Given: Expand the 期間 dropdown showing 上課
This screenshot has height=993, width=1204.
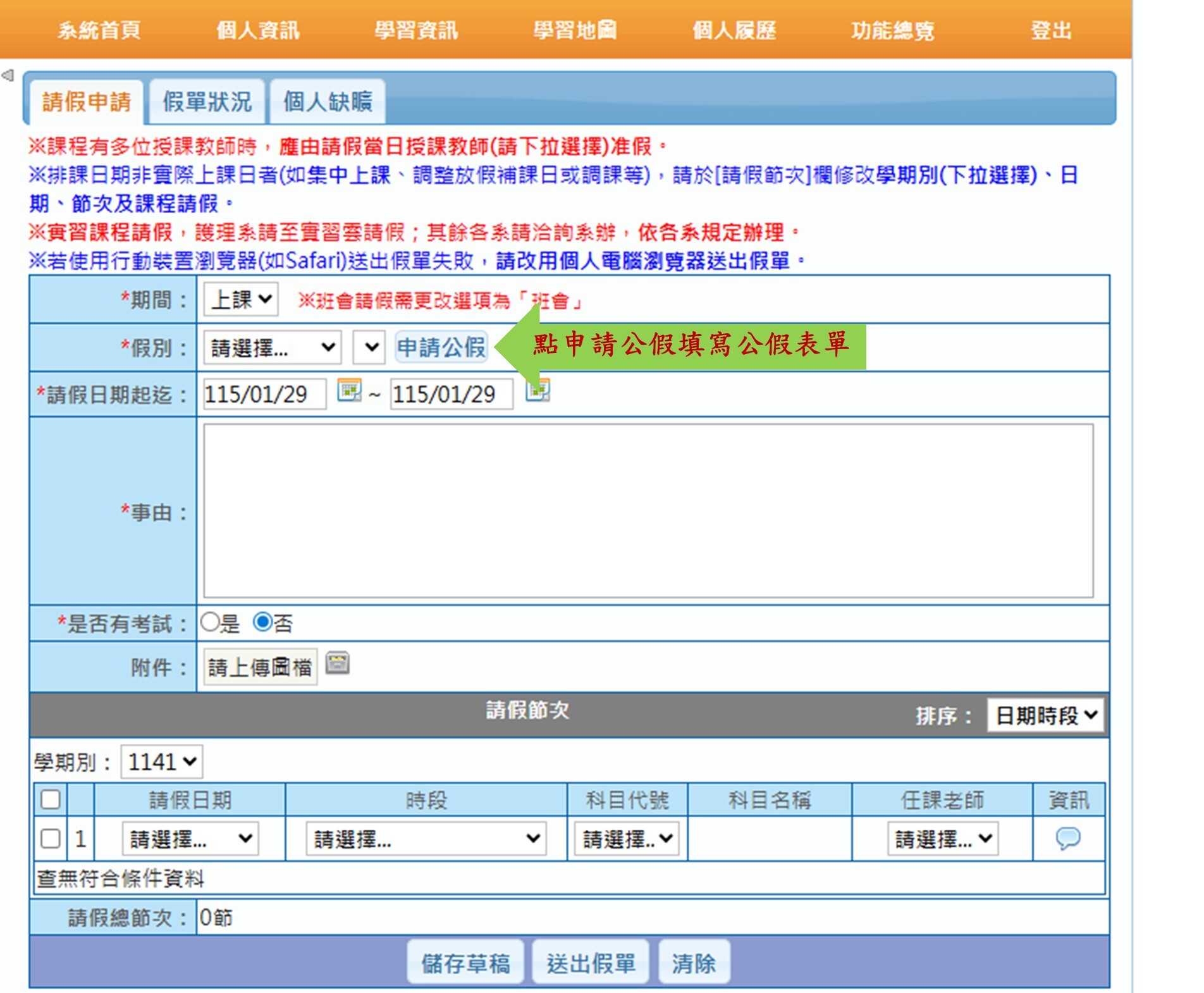Looking at the screenshot, I should [x=241, y=299].
